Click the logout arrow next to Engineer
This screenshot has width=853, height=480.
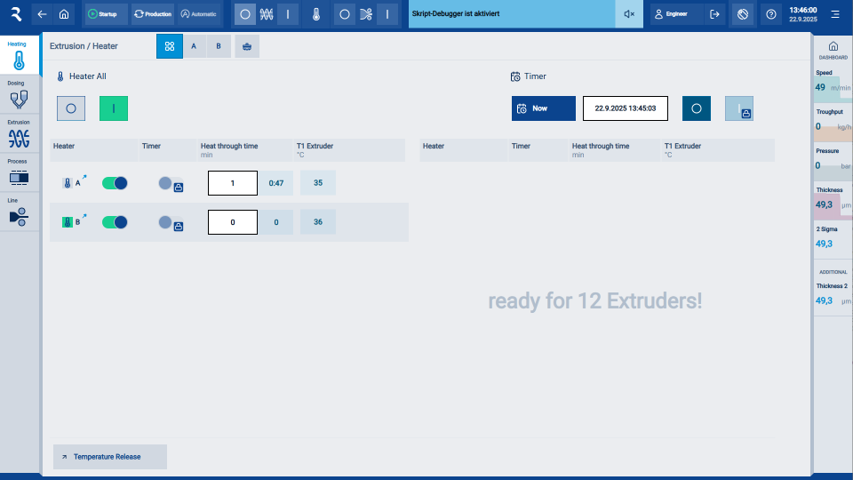pos(715,15)
